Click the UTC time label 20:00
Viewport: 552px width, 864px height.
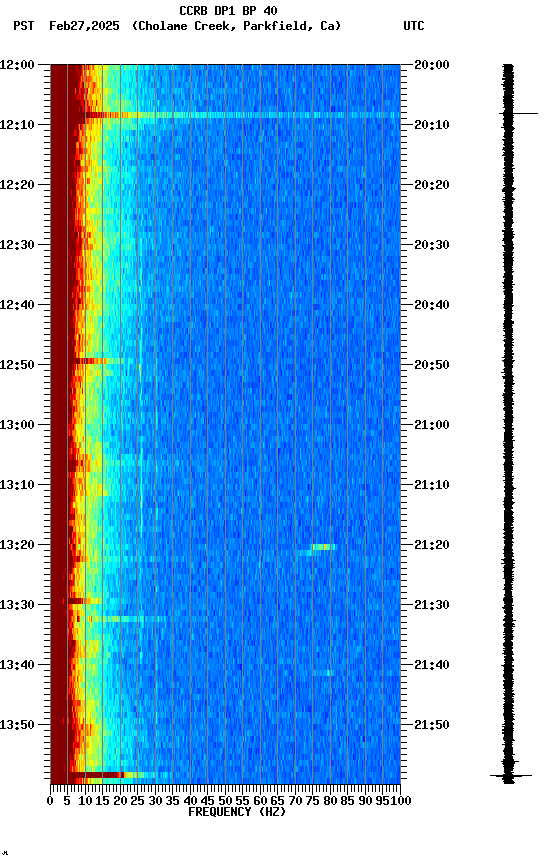coord(431,65)
